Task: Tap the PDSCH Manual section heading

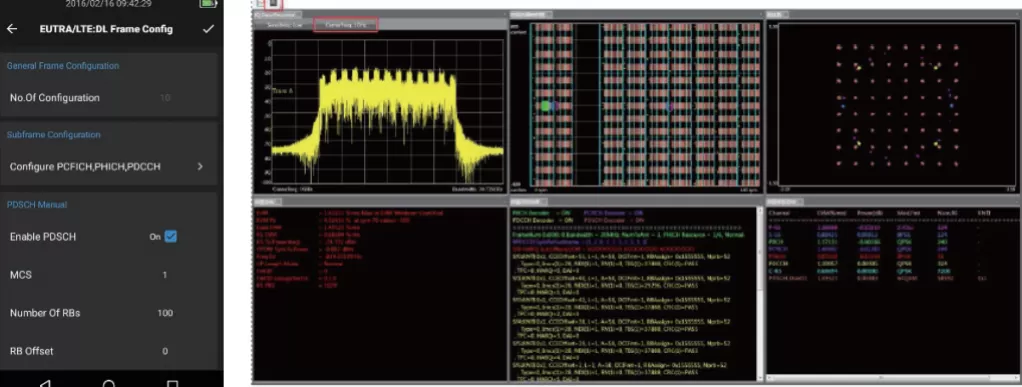Action: 37,205
